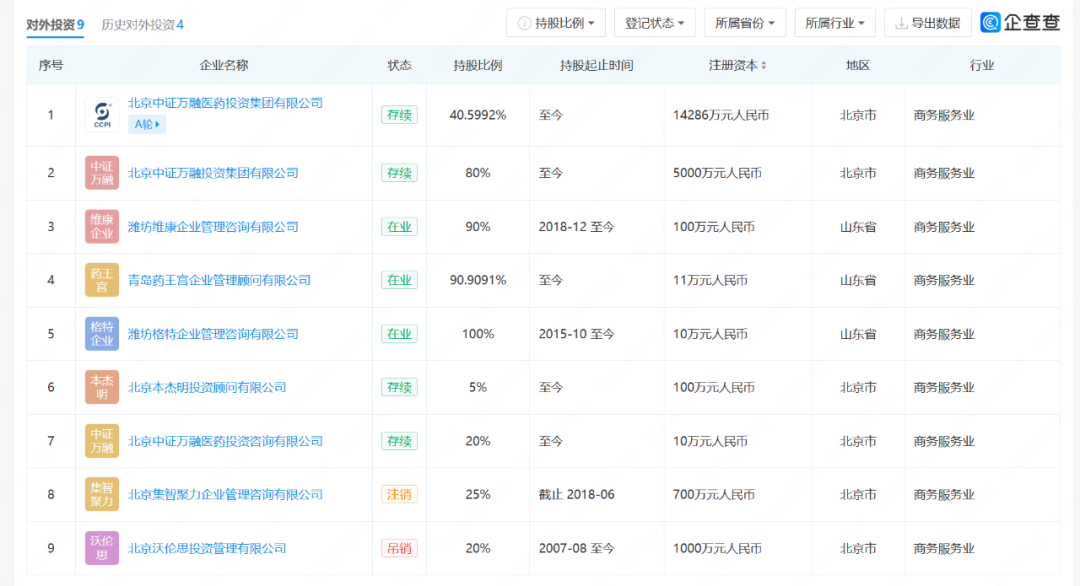Switch to the 历史对外投资 tab
Image resolution: width=1080 pixels, height=586 pixels.
tap(143, 23)
